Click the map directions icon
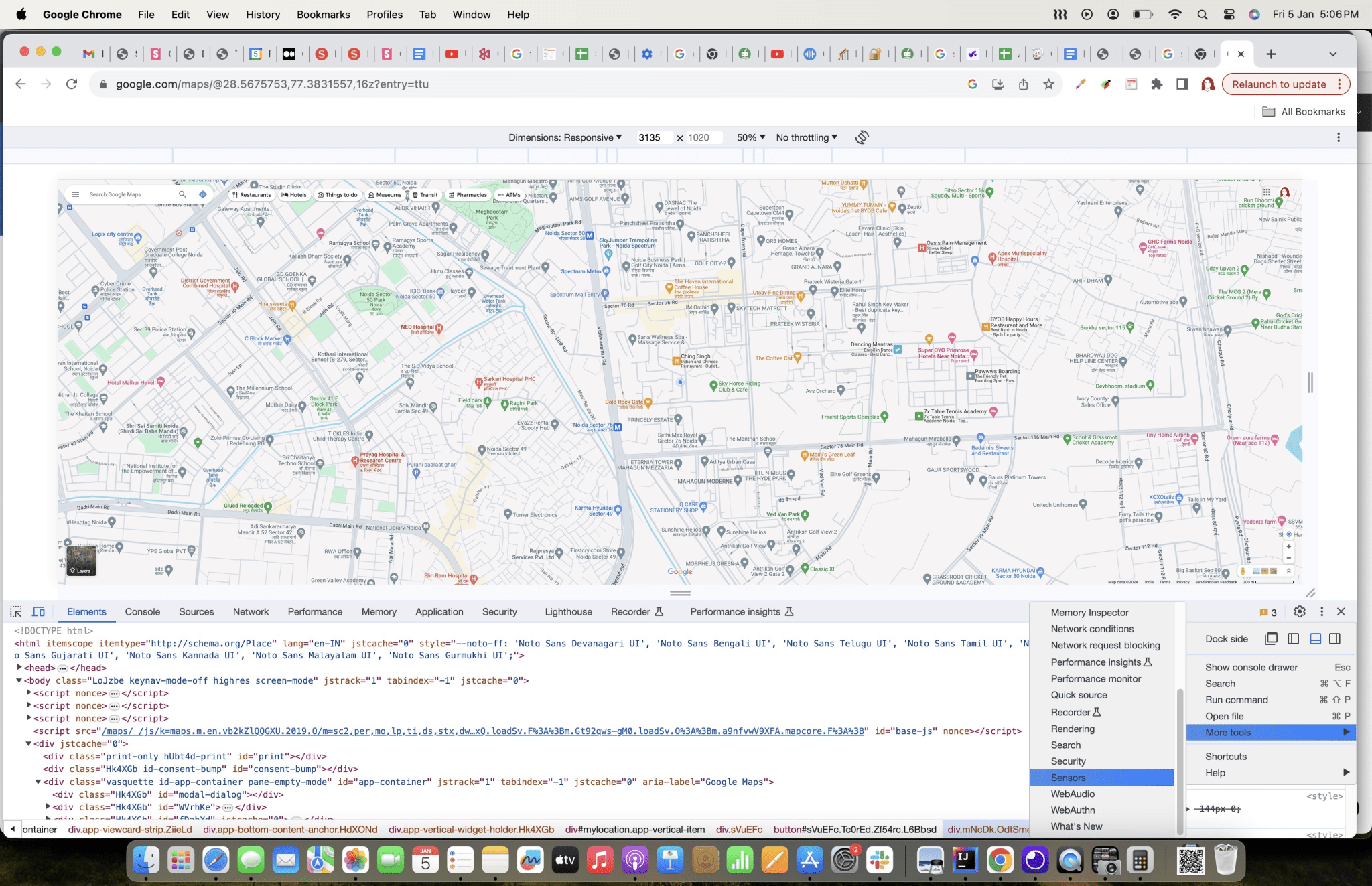 tap(202, 194)
